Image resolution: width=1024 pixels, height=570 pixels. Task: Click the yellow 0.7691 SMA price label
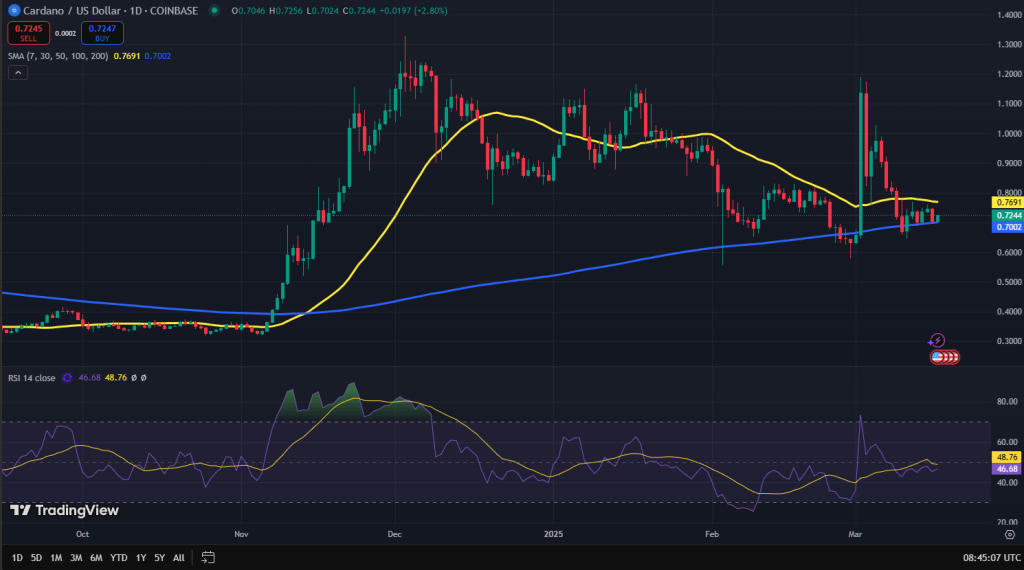(x=1007, y=202)
